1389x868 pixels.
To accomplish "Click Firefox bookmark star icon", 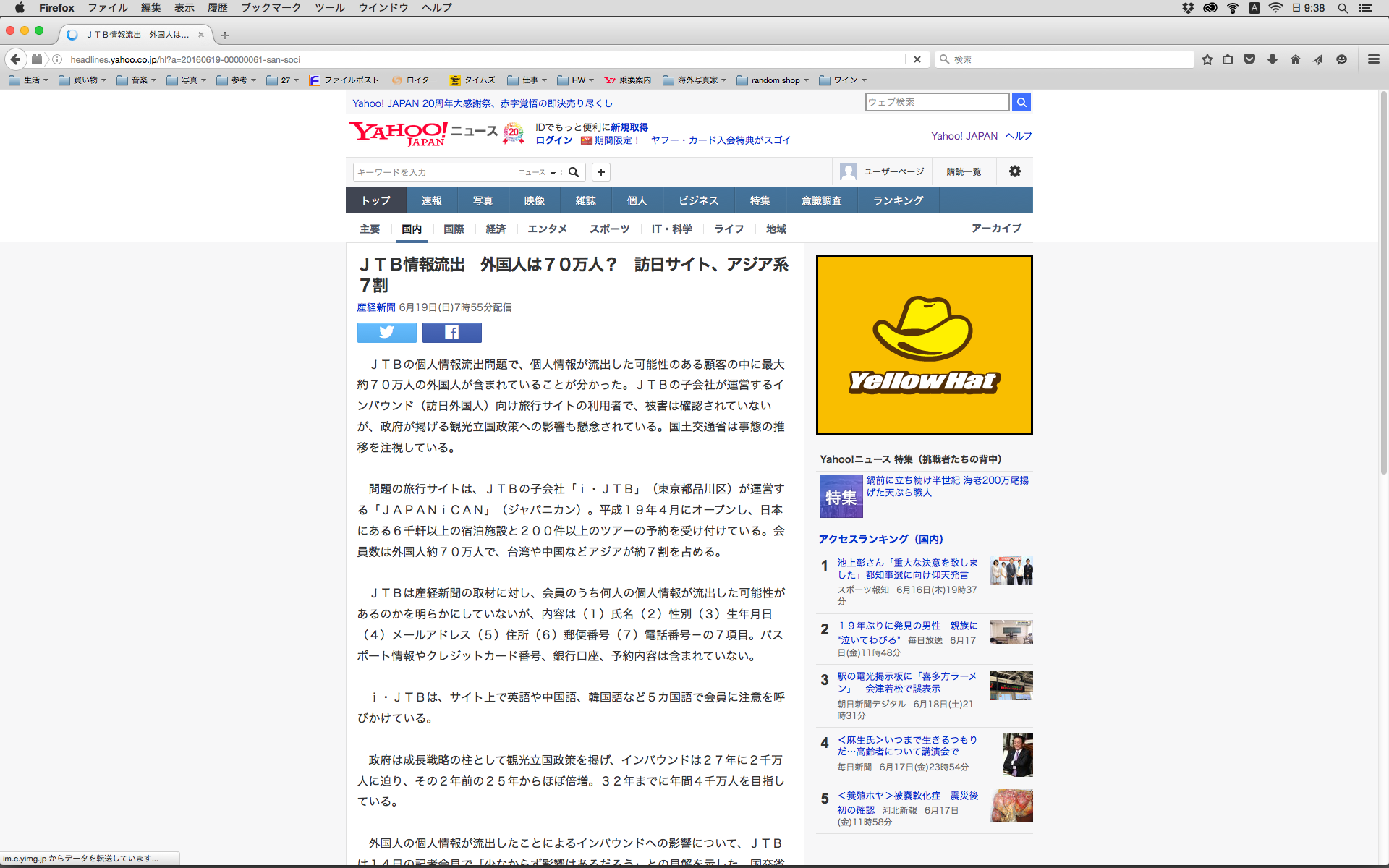I will point(1207,59).
